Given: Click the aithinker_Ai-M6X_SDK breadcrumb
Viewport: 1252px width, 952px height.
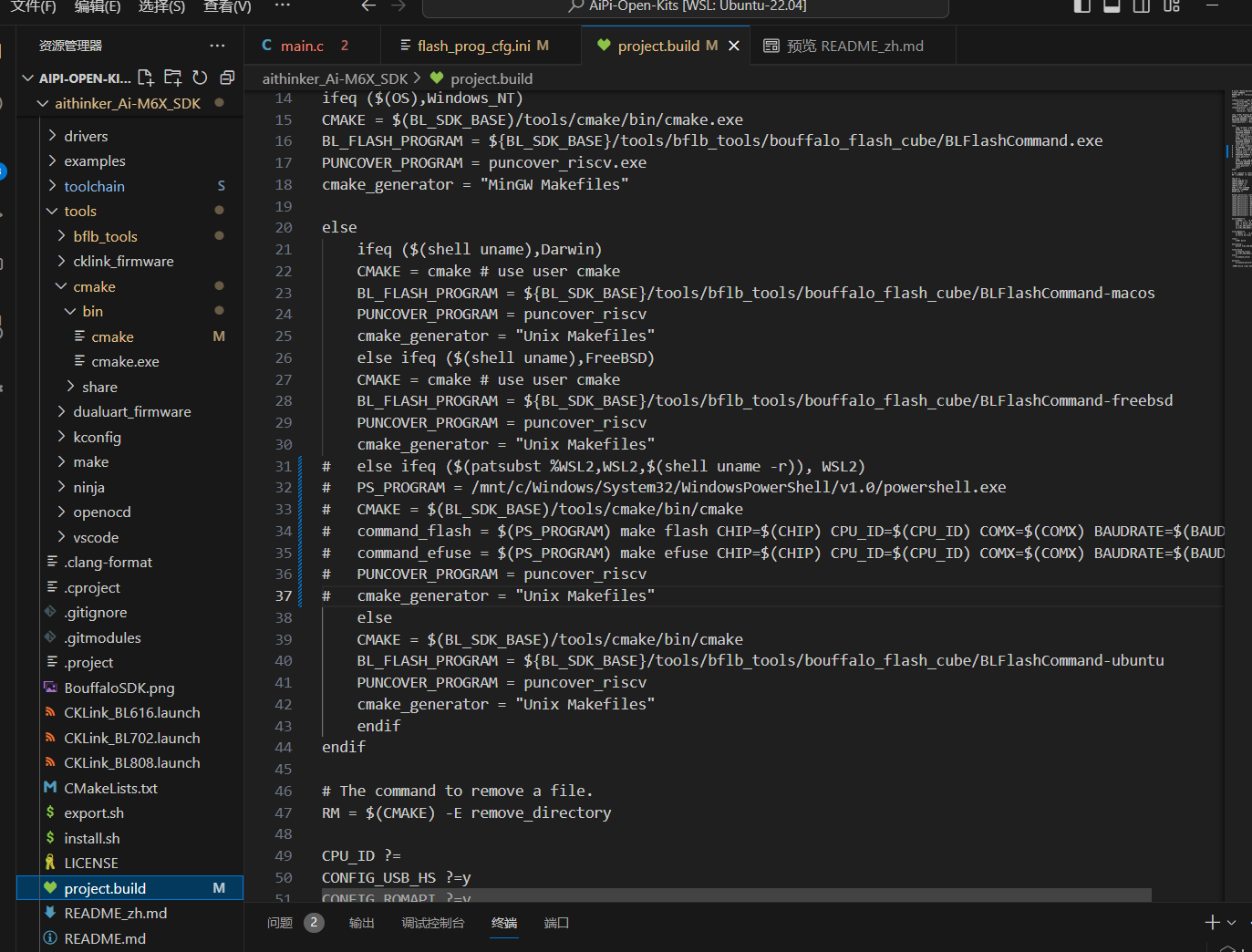Looking at the screenshot, I should coord(335,78).
